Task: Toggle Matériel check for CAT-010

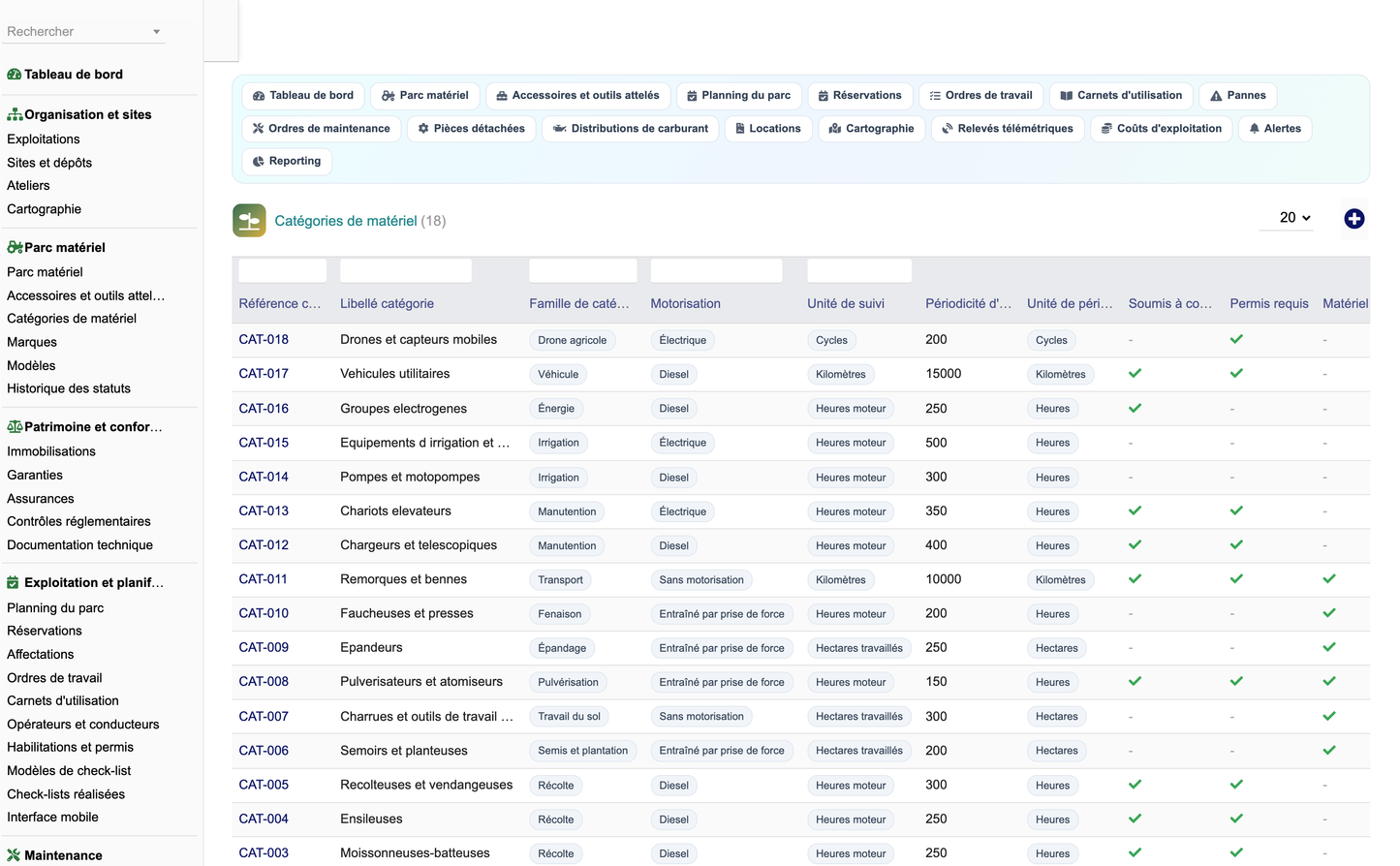Action: tap(1329, 613)
